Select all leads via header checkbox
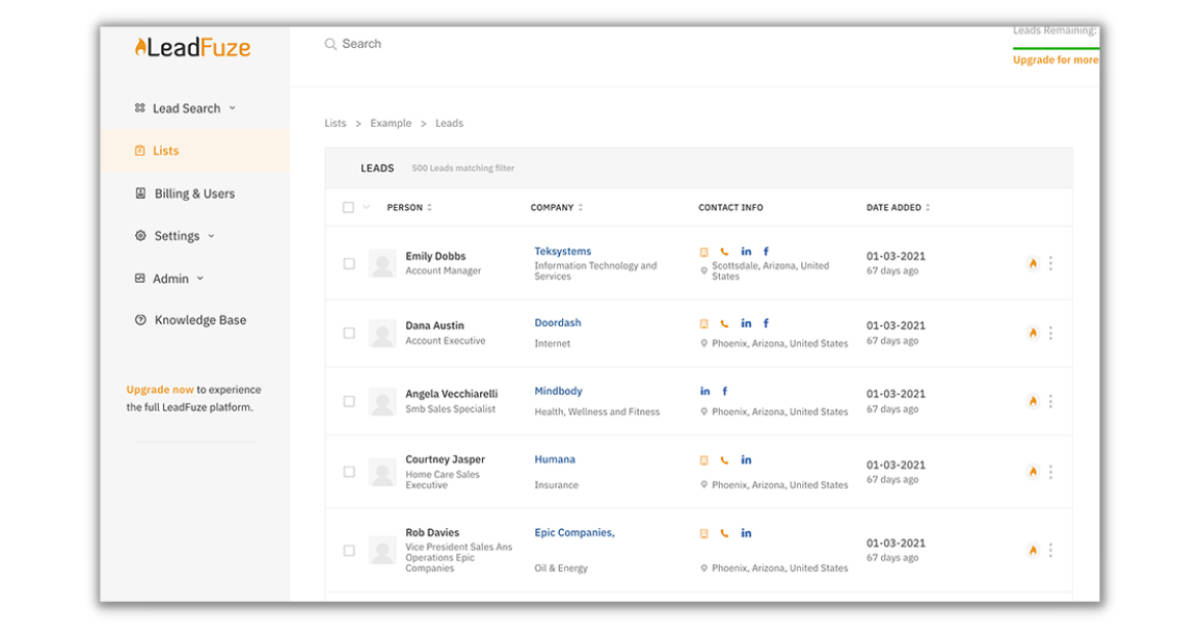Screen dimensions: 1200x630 point(347,206)
